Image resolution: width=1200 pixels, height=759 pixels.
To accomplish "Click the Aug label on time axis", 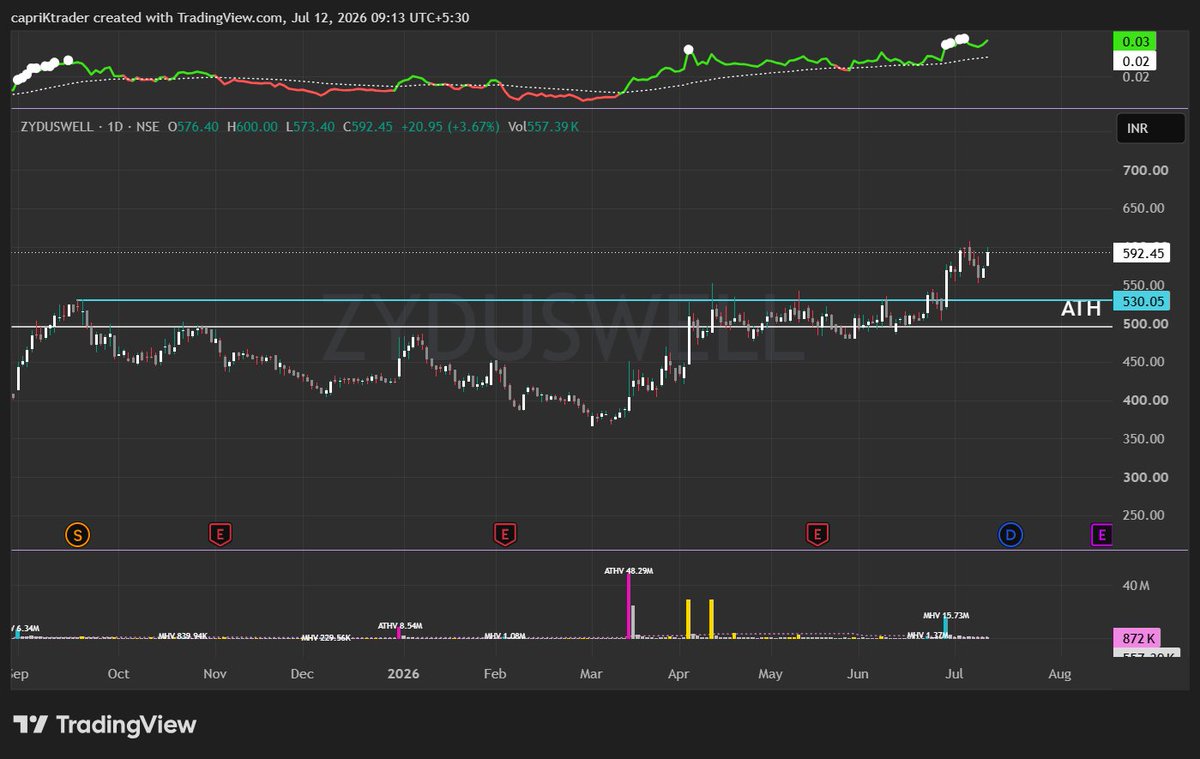I will (1060, 674).
